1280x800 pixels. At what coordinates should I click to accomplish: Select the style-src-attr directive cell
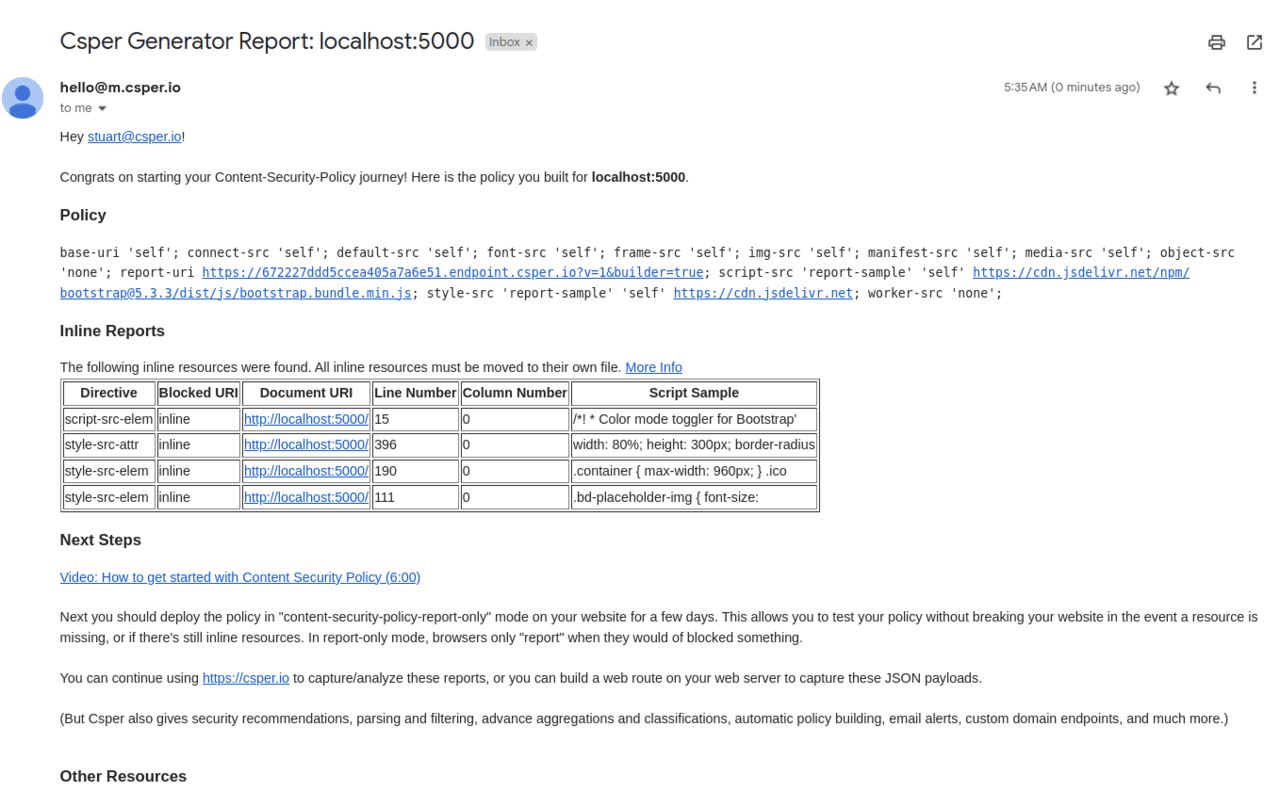tap(109, 445)
